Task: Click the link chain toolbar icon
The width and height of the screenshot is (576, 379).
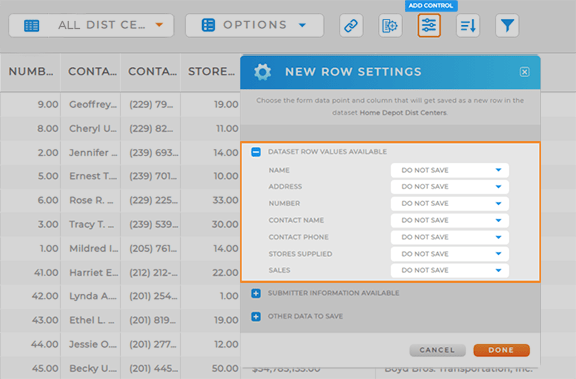Action: click(351, 25)
